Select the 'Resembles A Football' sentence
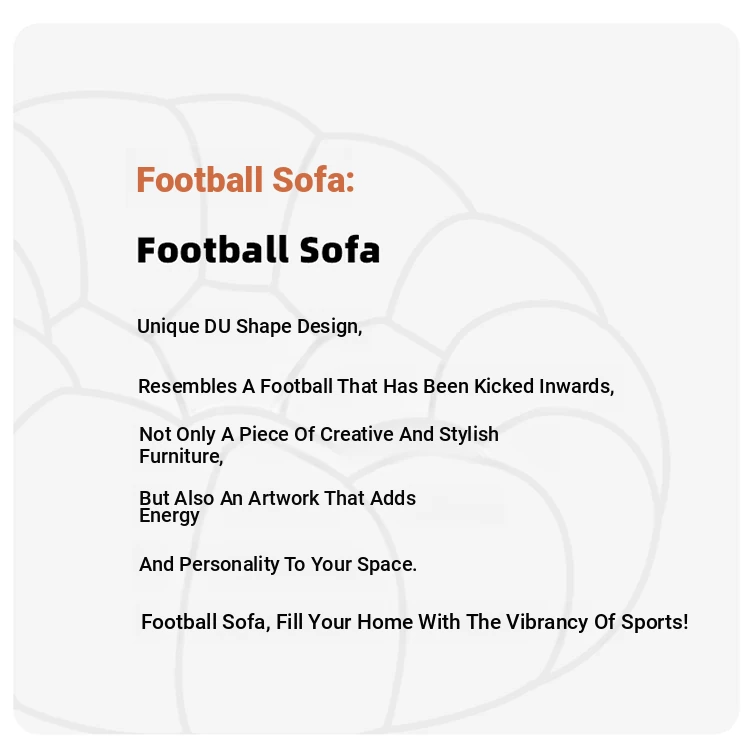750x750 pixels. pyautogui.click(x=376, y=386)
